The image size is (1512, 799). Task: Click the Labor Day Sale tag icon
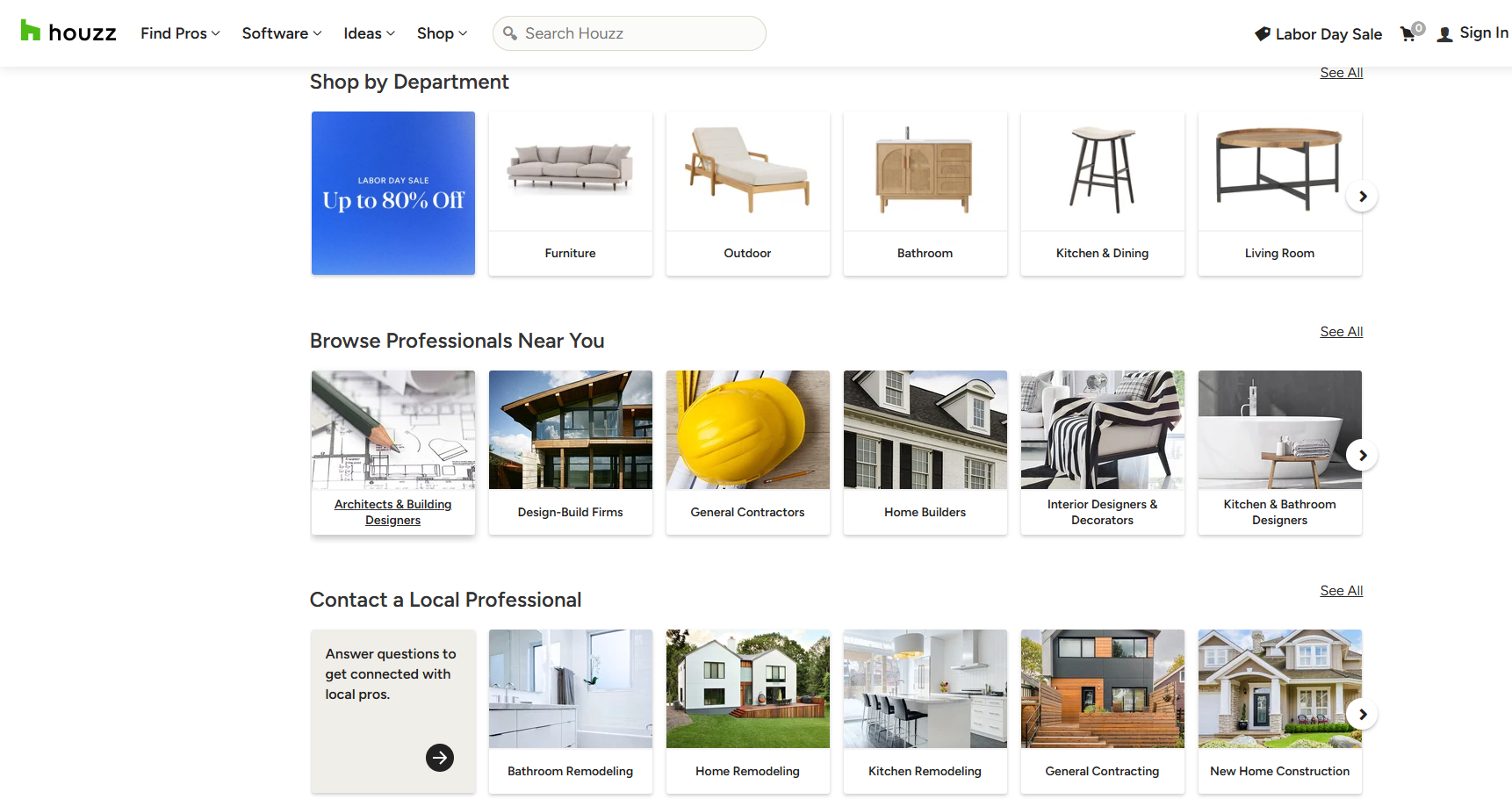pyautogui.click(x=1261, y=33)
